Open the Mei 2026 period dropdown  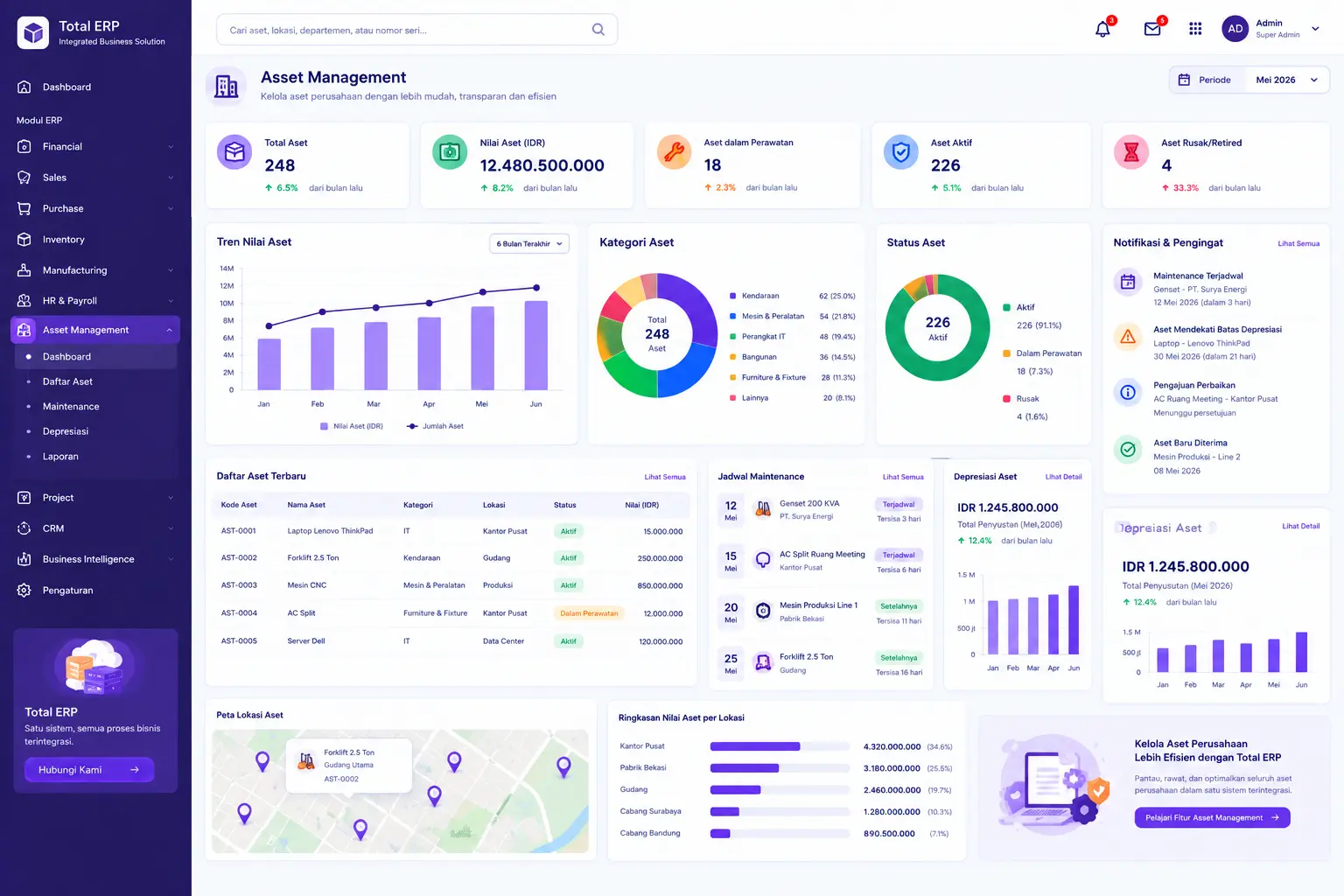tap(1286, 80)
